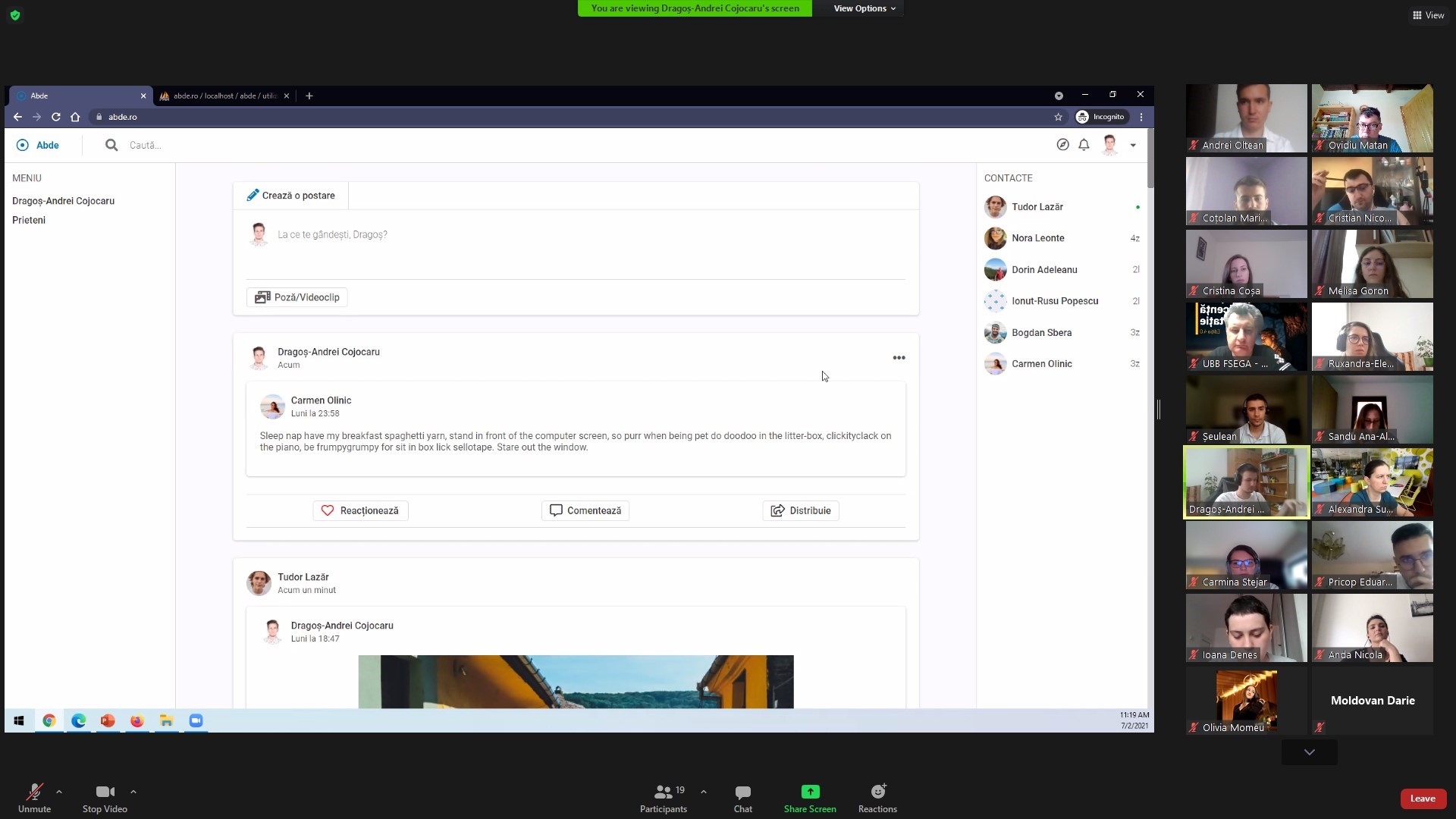Click the three-dots menu on Dragoș's post
This screenshot has width=1456, height=819.
coord(899,358)
